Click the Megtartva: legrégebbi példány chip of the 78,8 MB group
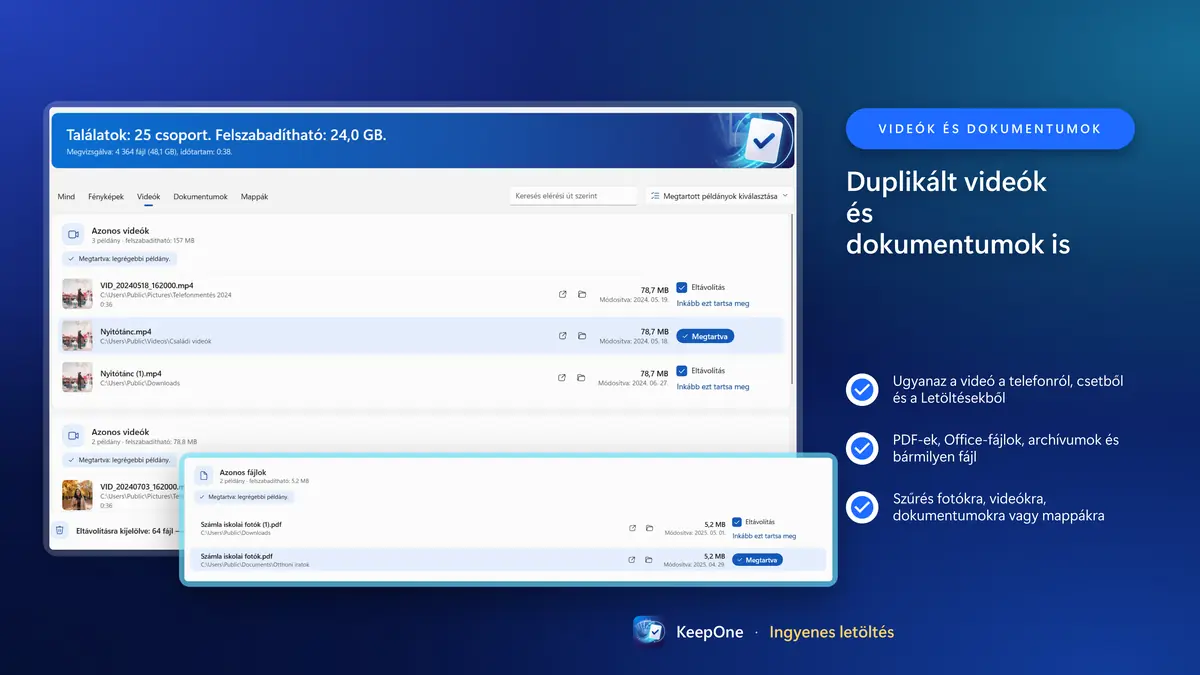Viewport: 1200px width, 675px height. tap(120, 460)
